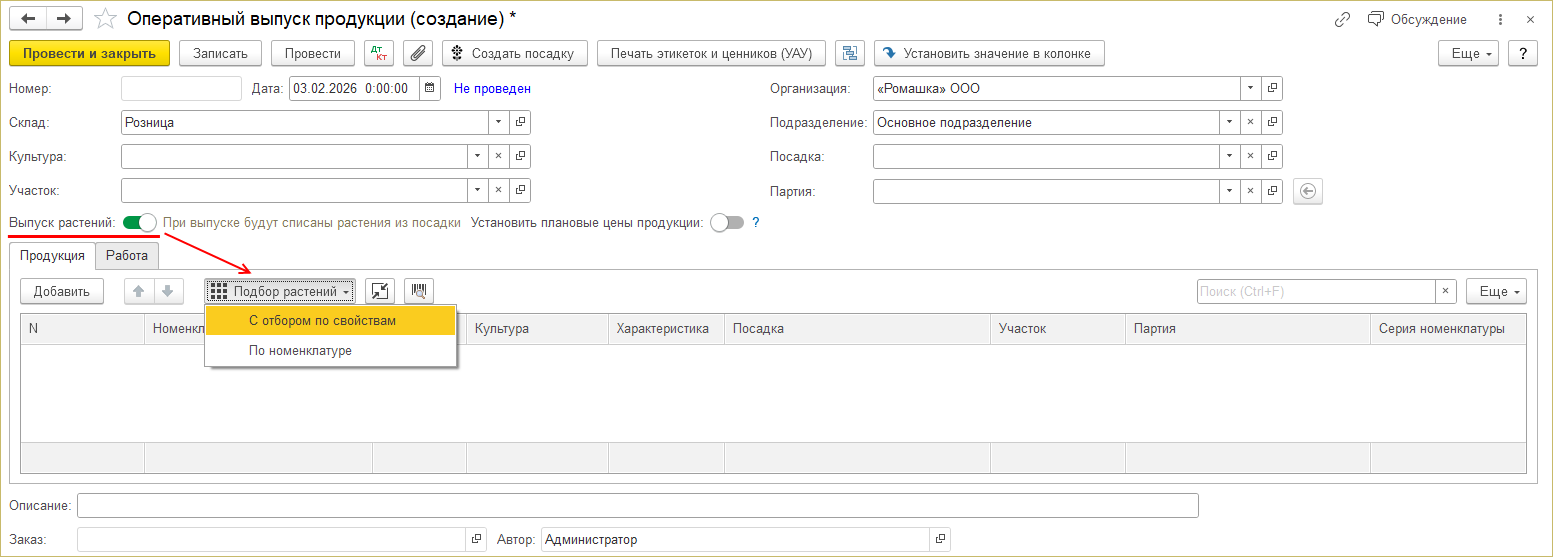Image resolution: width=1553 pixels, height=557 pixels.
Task: Switch to the Работа tab
Action: tap(127, 256)
